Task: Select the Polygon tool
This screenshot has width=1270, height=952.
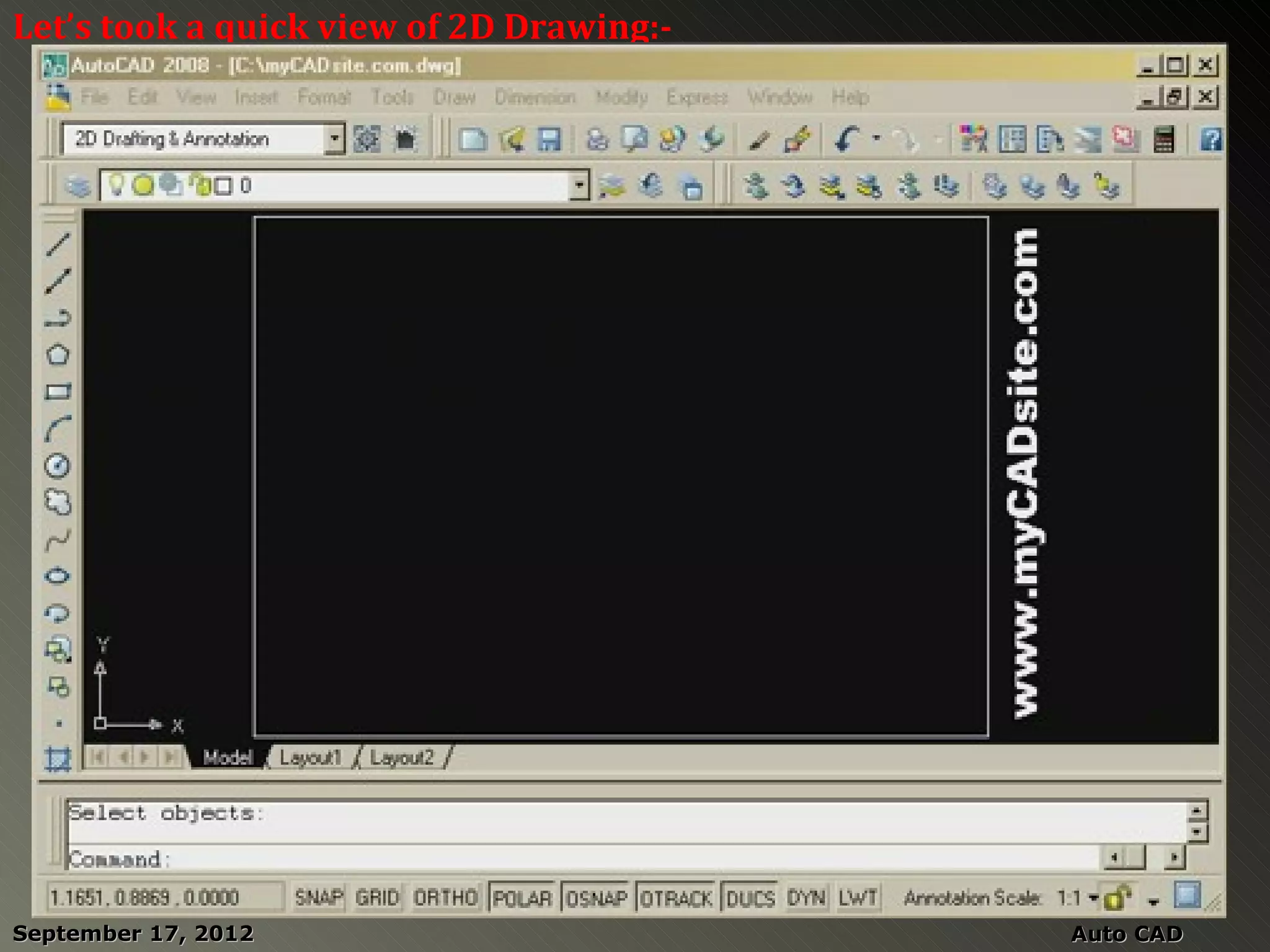Action: [x=58, y=355]
